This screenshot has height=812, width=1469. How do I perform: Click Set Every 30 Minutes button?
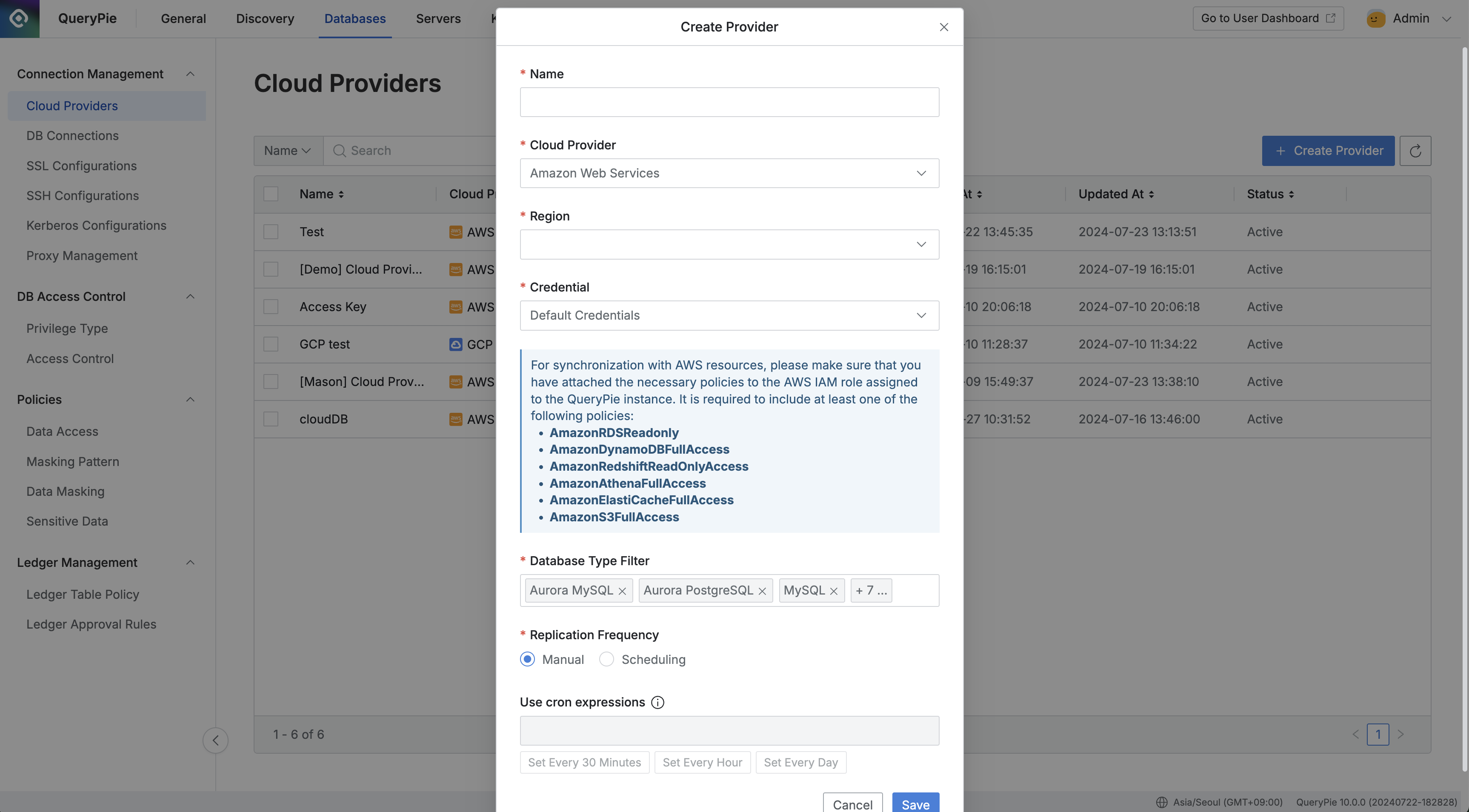point(585,762)
